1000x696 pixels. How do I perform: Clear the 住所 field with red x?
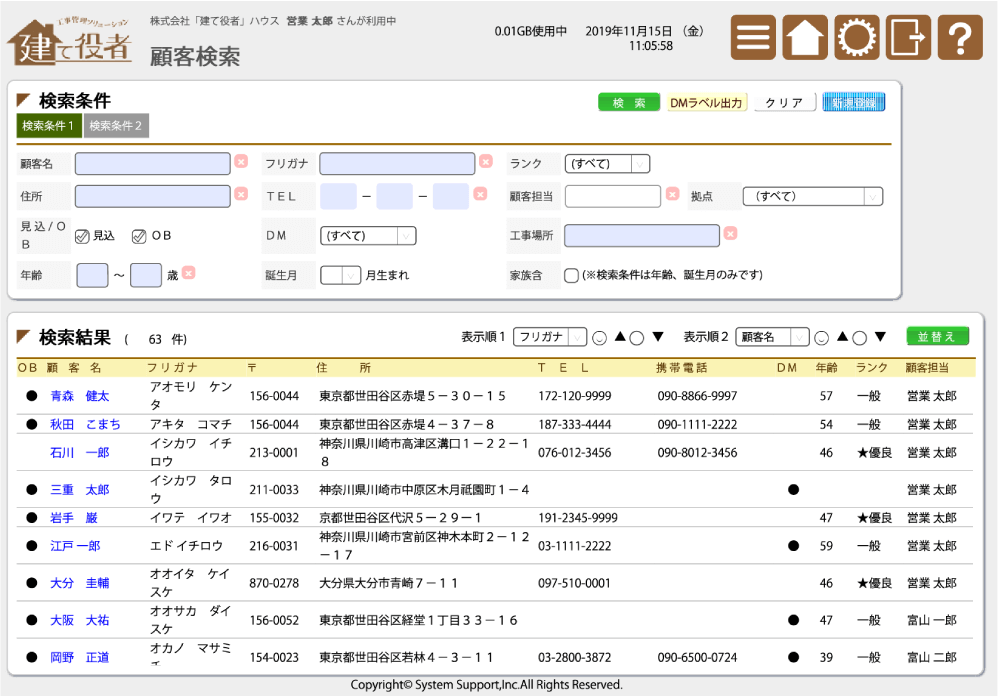coord(241,194)
